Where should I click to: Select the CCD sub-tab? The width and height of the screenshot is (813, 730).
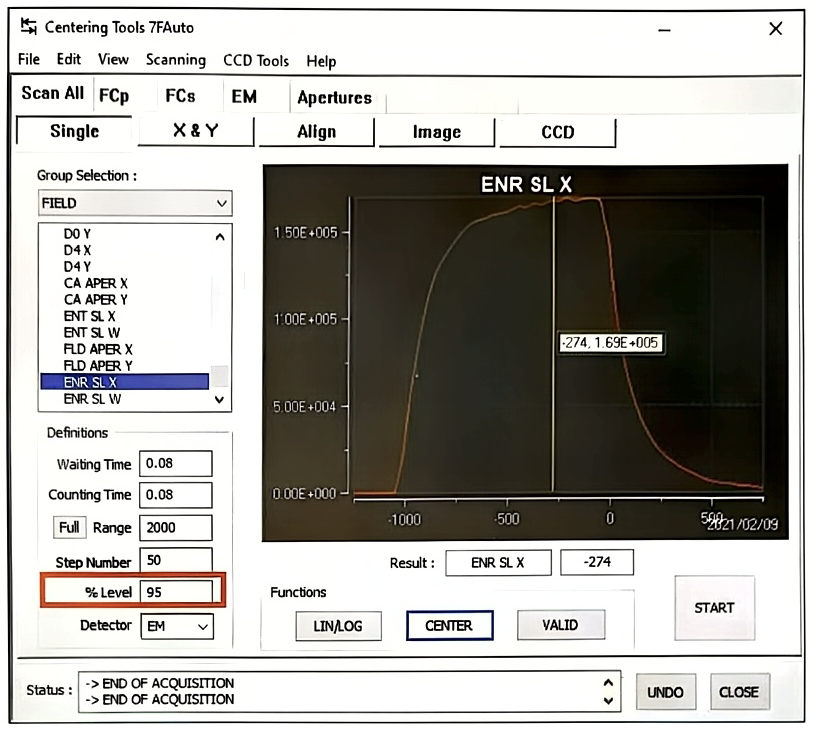coord(557,132)
